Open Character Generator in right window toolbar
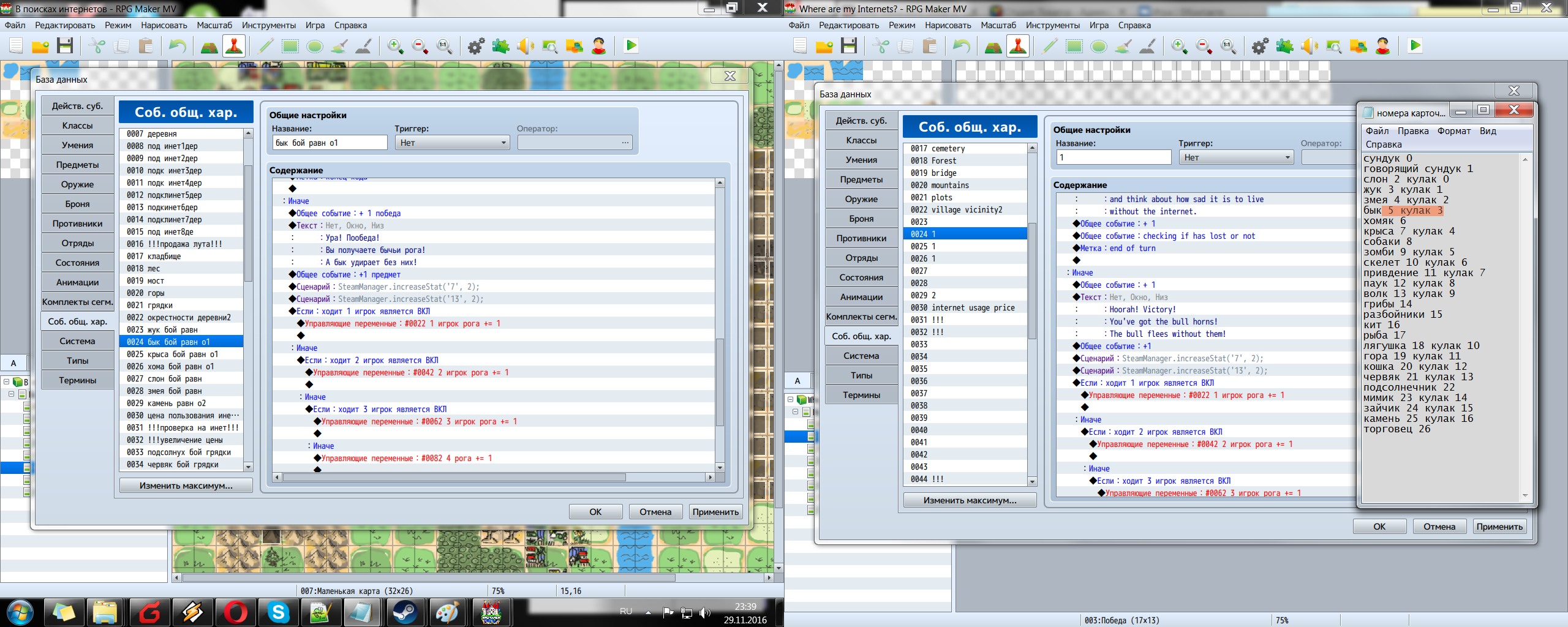Viewport: 1568px width, 627px height. 1382,46
